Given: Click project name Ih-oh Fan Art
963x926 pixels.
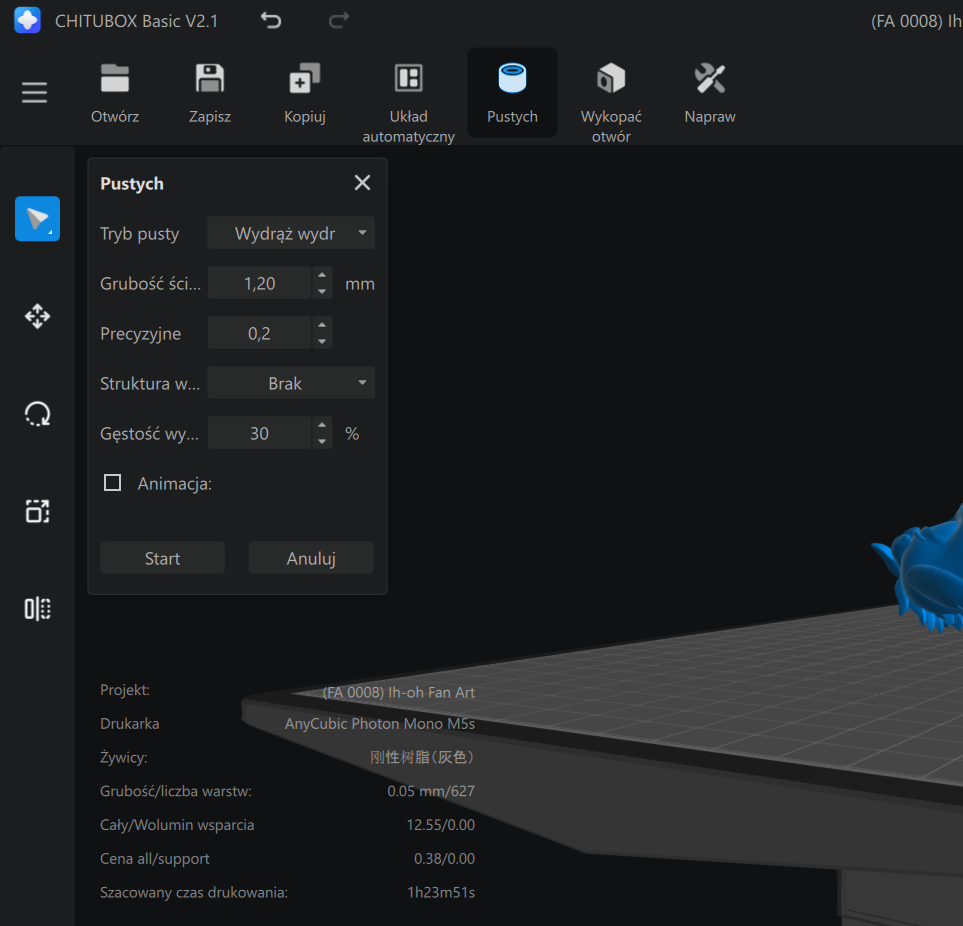Looking at the screenshot, I should pyautogui.click(x=399, y=692).
